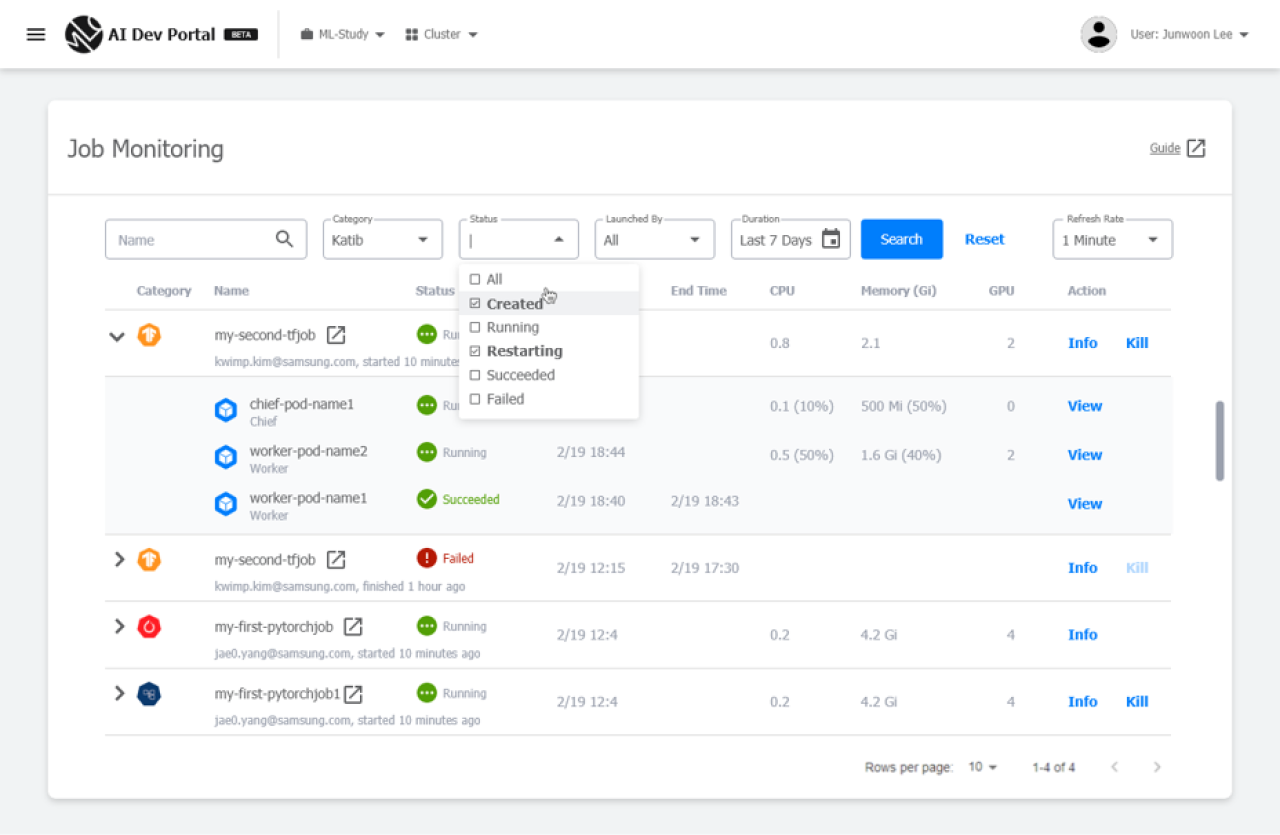Open the Cluster menu
The image size is (1280, 835).
[441, 34]
